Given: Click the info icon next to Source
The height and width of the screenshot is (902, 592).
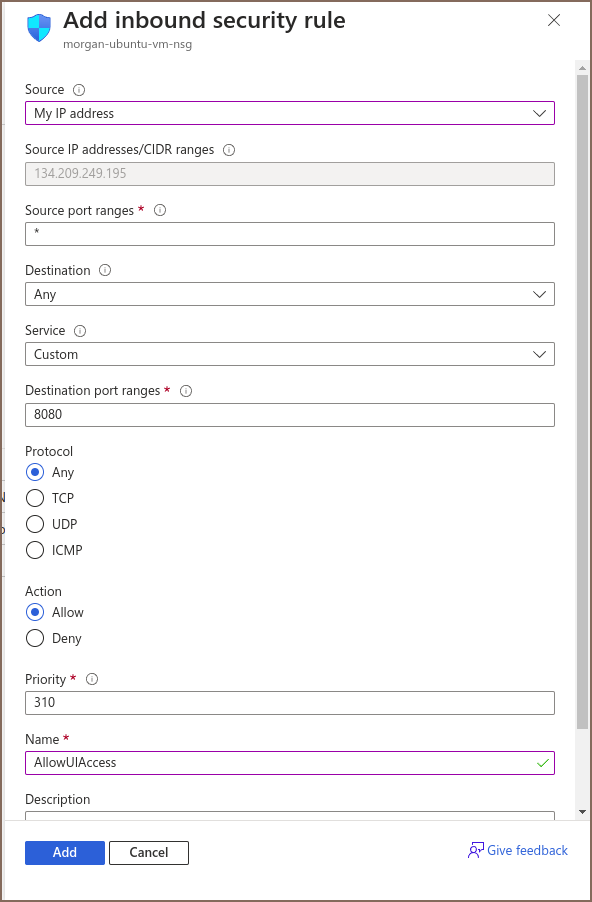Looking at the screenshot, I should [x=79, y=90].
